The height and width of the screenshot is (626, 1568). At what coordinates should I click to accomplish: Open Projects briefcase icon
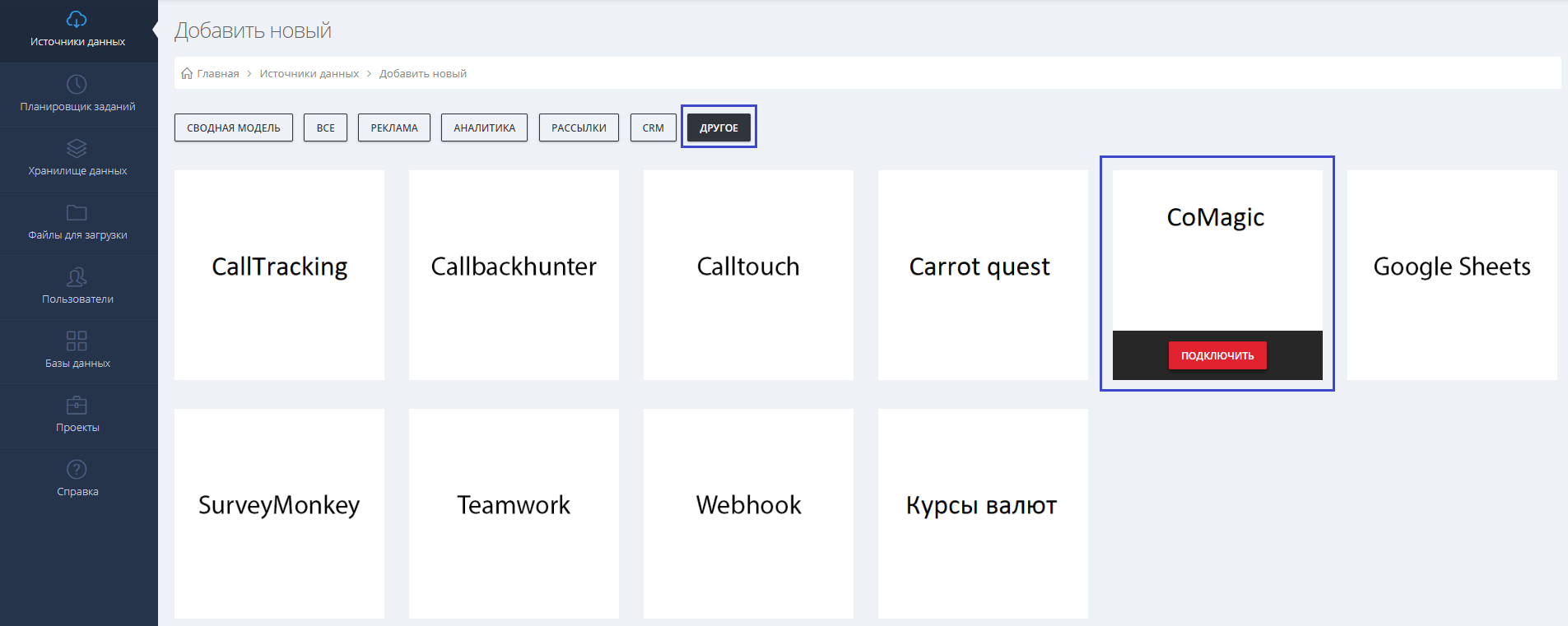click(77, 405)
